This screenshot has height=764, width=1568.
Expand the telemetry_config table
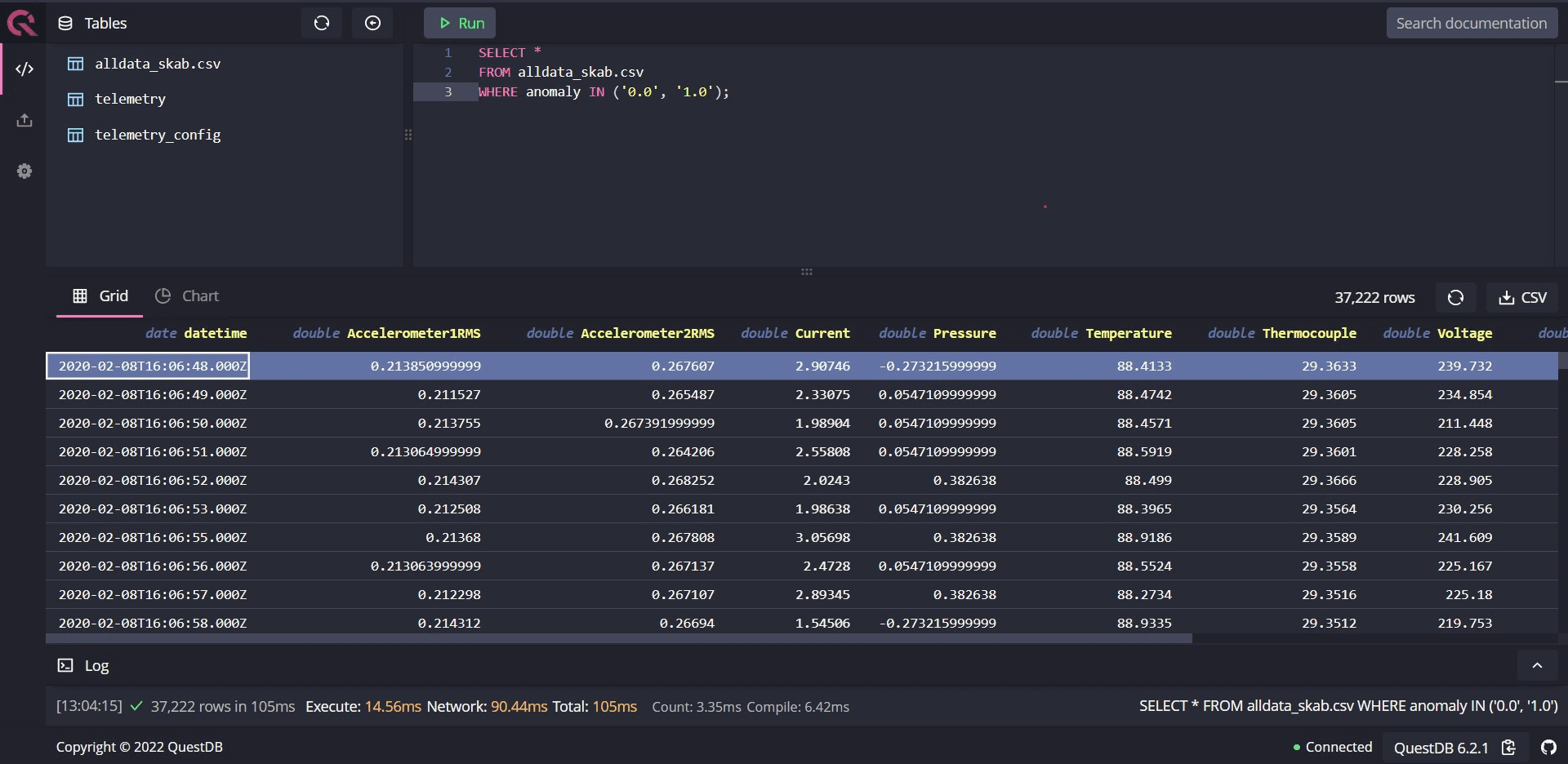[158, 135]
